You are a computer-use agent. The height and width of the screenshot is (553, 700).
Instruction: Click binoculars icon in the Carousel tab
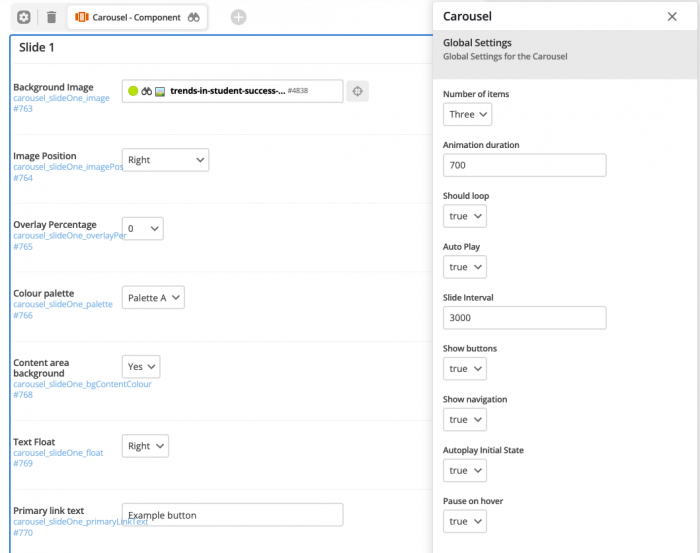[x=193, y=17]
